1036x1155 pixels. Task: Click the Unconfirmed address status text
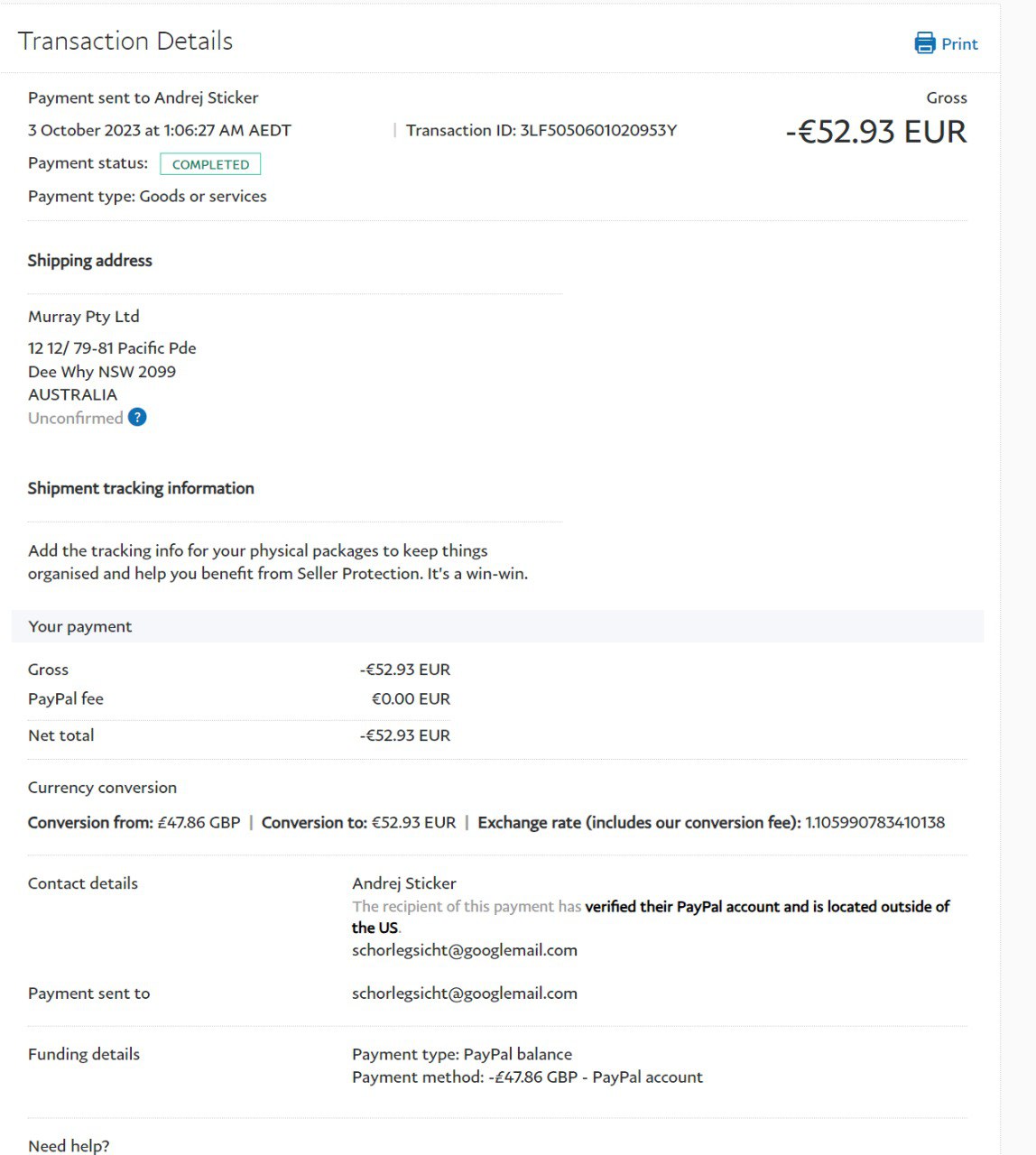[x=76, y=418]
